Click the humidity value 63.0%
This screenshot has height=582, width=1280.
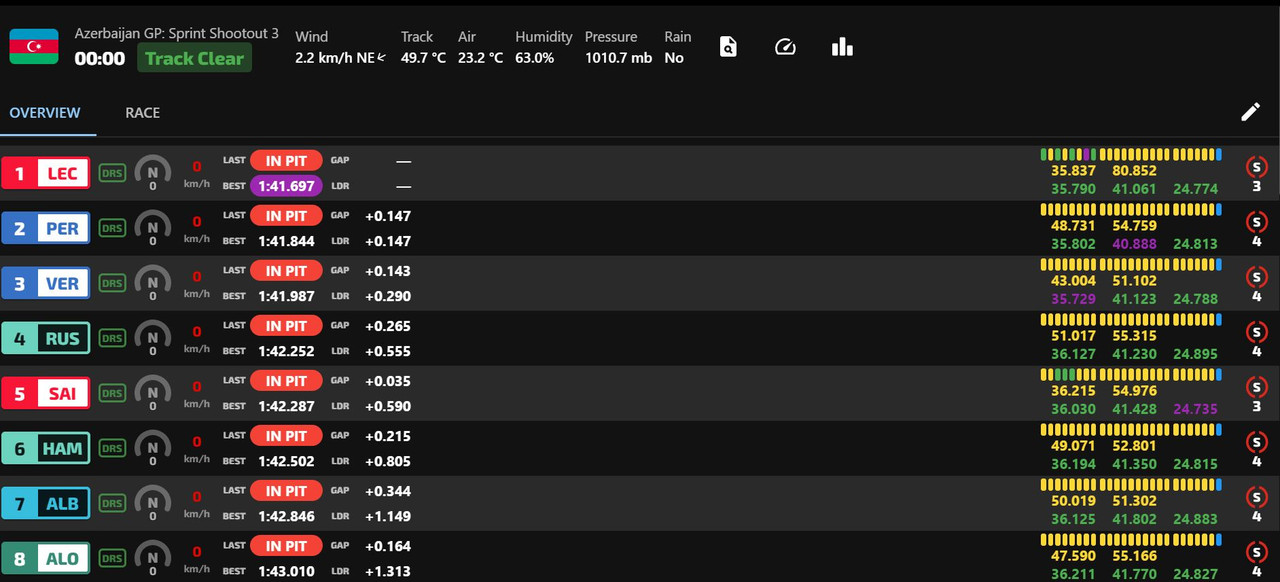coord(534,58)
